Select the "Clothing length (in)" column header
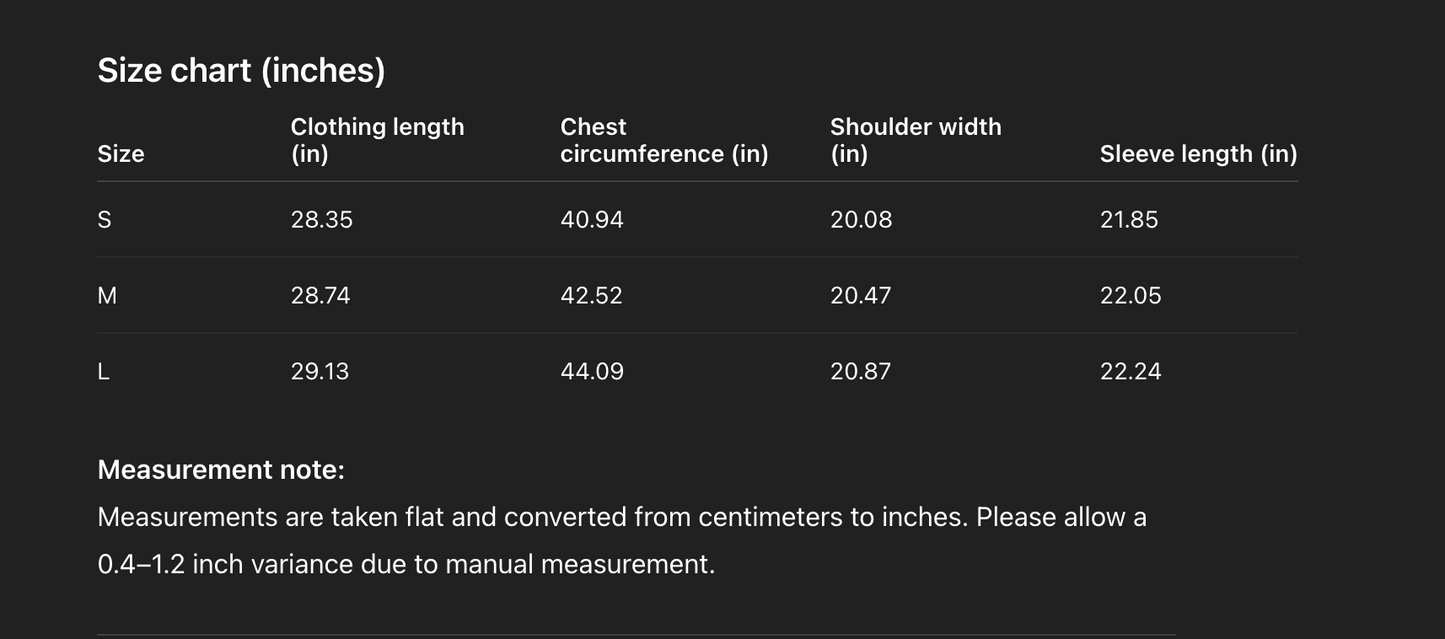The image size is (1445, 639). point(377,140)
